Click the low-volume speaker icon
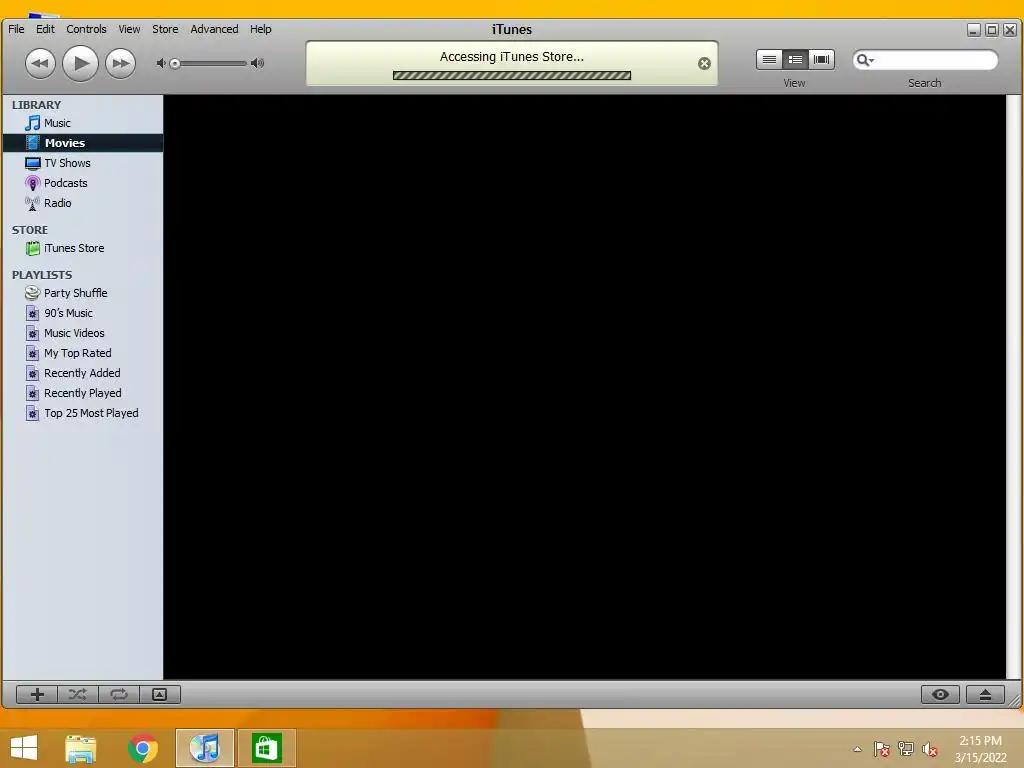1024x768 pixels. point(161,63)
